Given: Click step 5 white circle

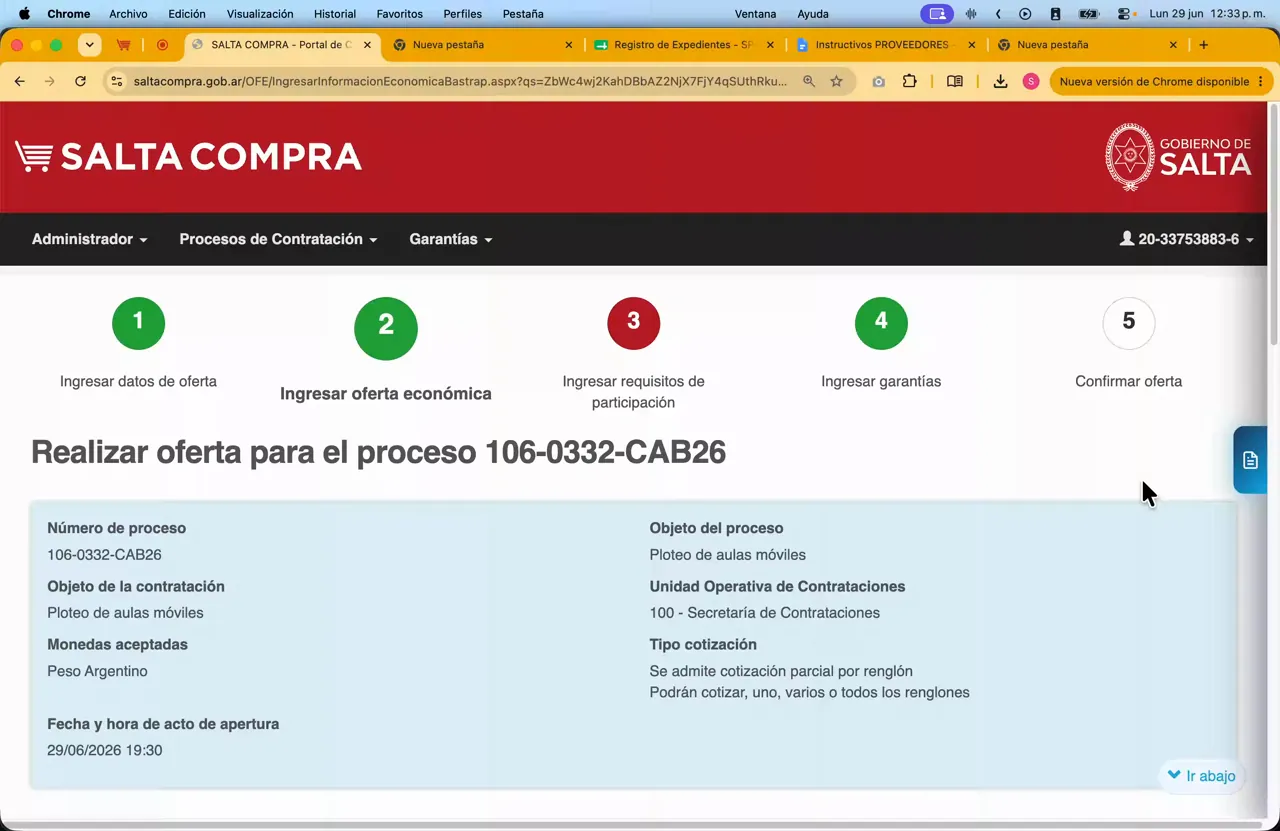Looking at the screenshot, I should click(x=1128, y=323).
